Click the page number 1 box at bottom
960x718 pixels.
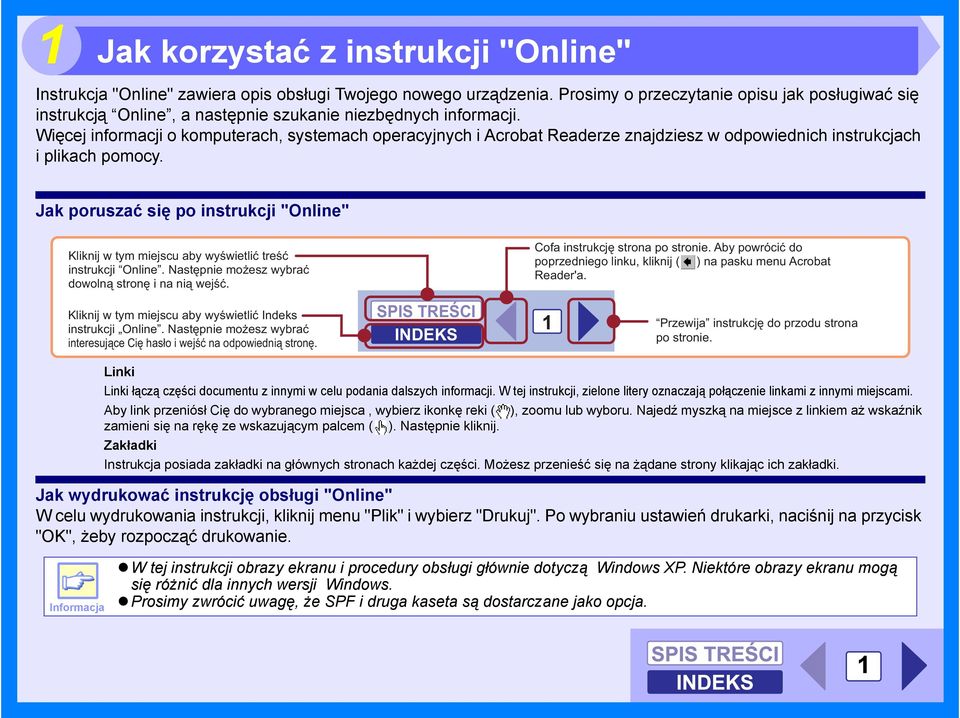[x=863, y=665]
